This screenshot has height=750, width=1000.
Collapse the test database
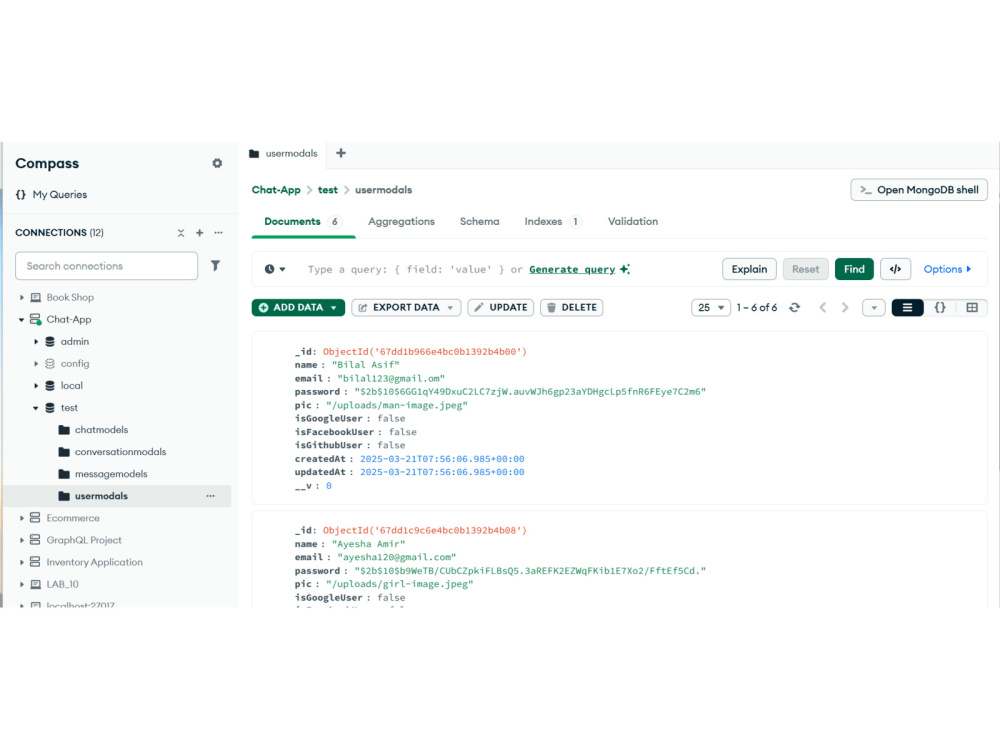[36, 408]
